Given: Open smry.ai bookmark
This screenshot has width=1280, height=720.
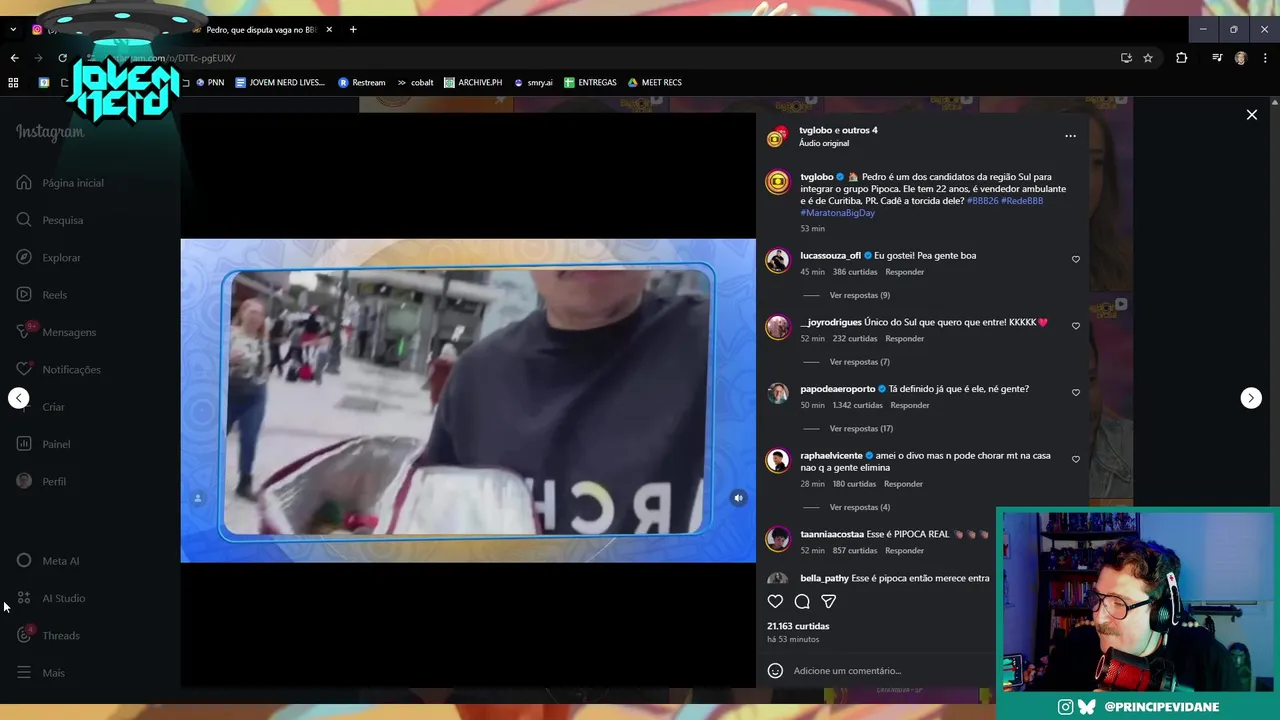Looking at the screenshot, I should [x=533, y=82].
